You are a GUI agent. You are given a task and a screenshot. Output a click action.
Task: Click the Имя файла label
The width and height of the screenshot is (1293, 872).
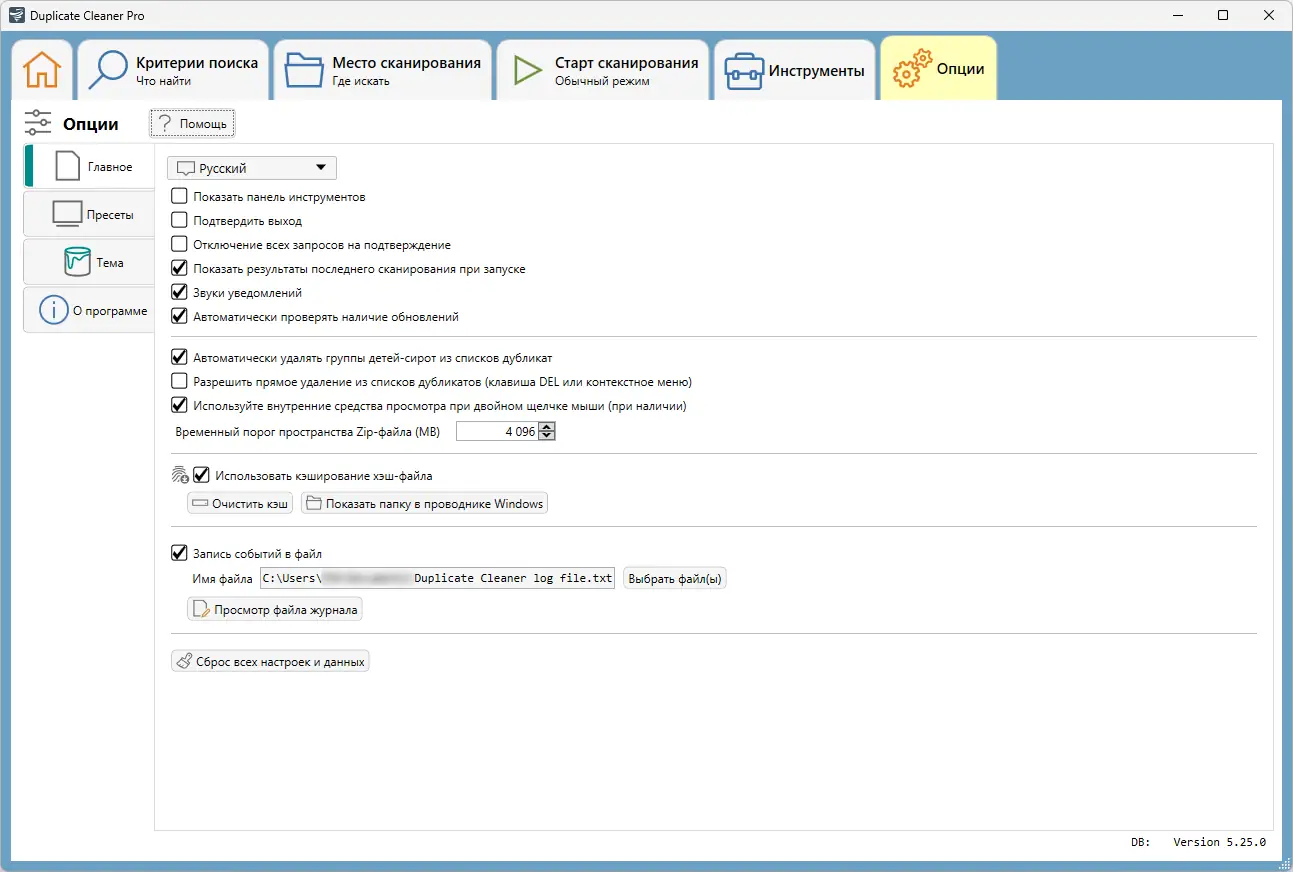point(222,578)
